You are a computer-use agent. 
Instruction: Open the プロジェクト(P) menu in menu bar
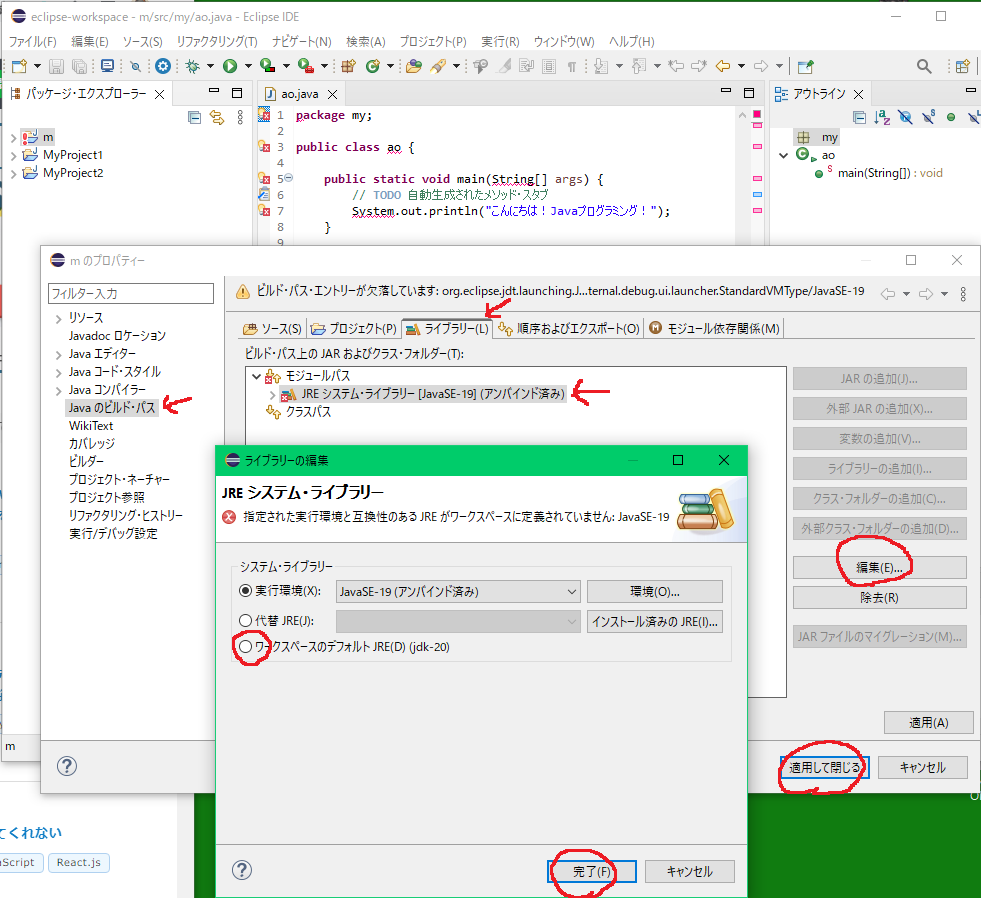(x=433, y=41)
